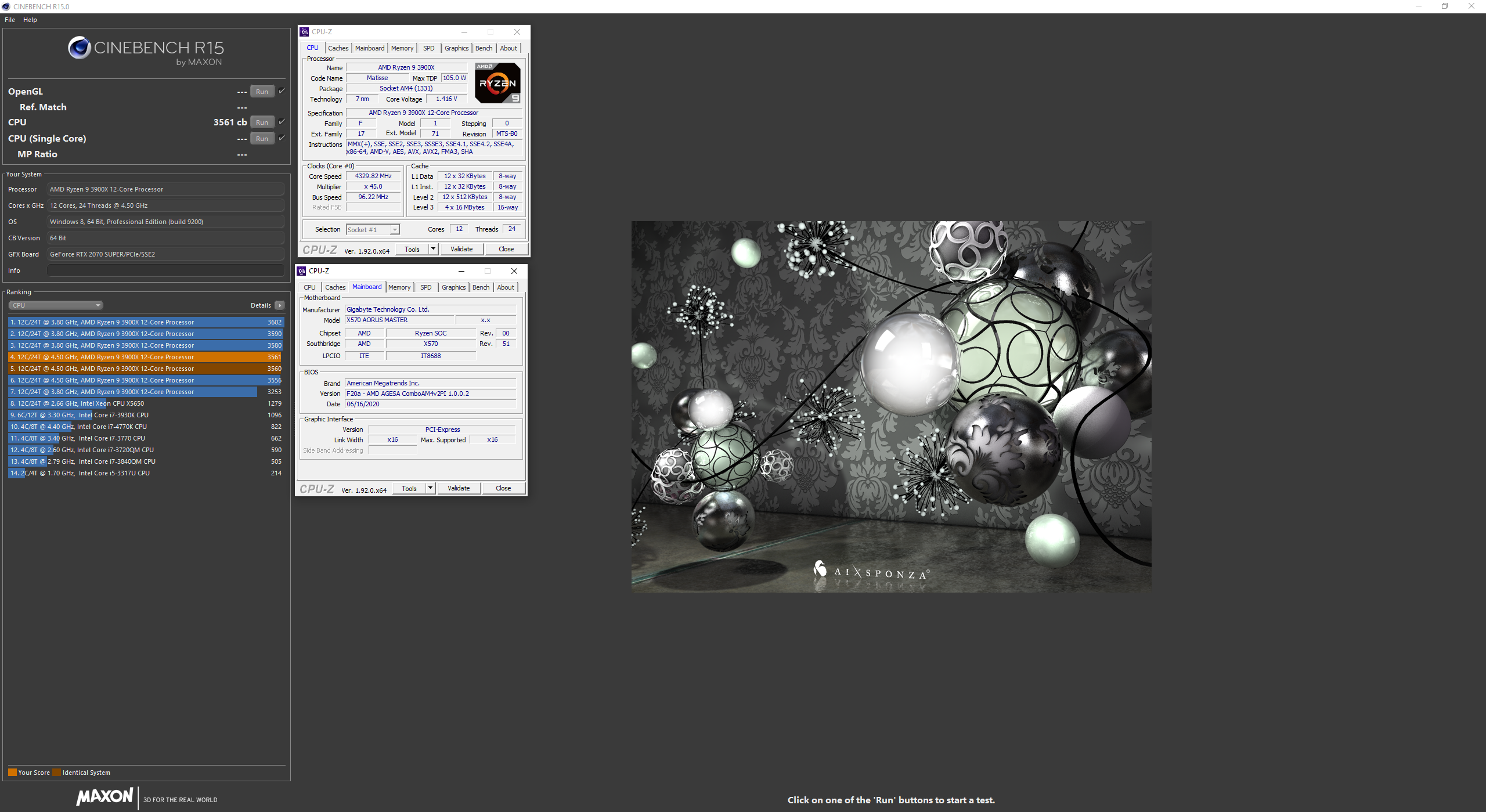
Task: Click the Cinebench app icon in the main title bar
Action: [6, 6]
